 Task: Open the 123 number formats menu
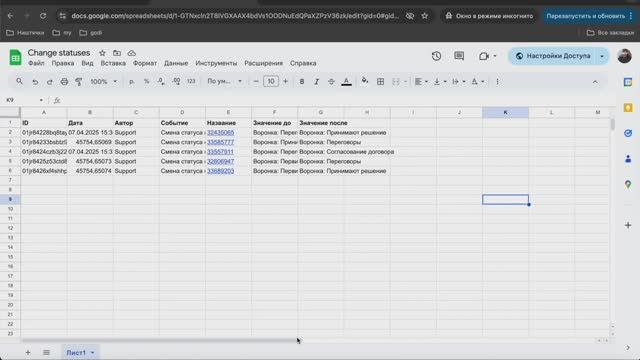pyautogui.click(x=191, y=82)
